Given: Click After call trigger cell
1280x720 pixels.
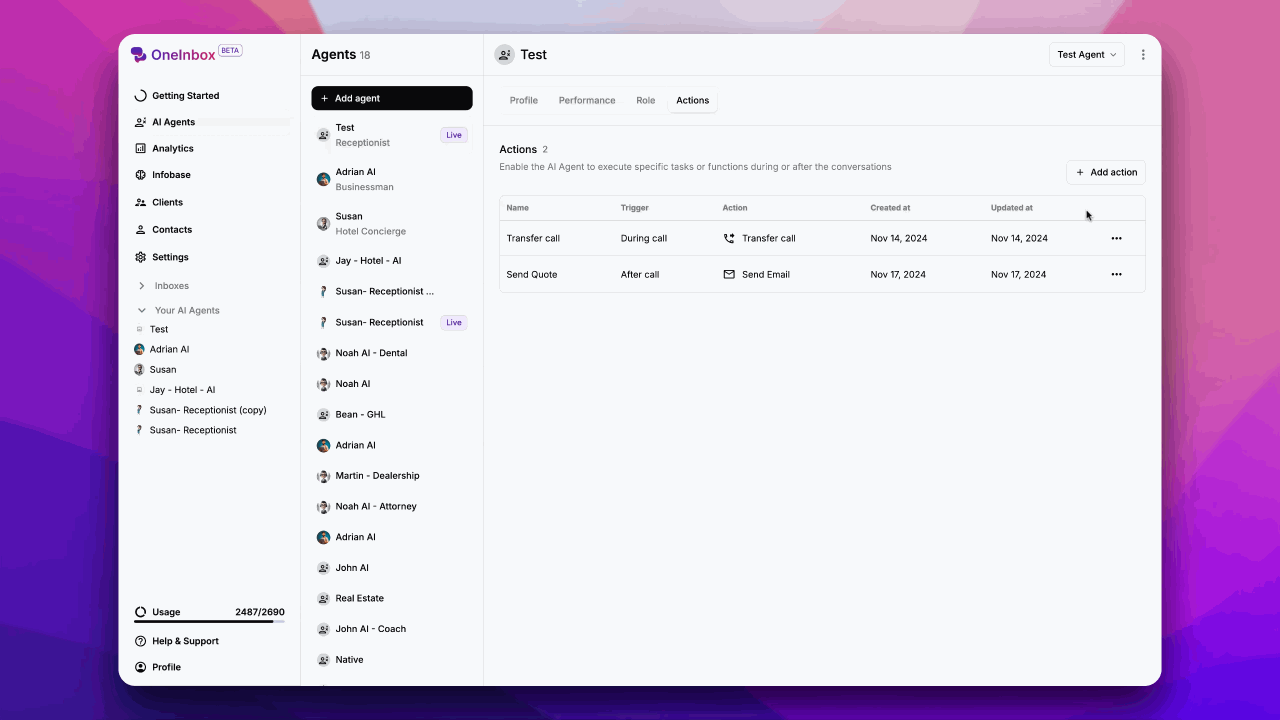Looking at the screenshot, I should point(640,274).
